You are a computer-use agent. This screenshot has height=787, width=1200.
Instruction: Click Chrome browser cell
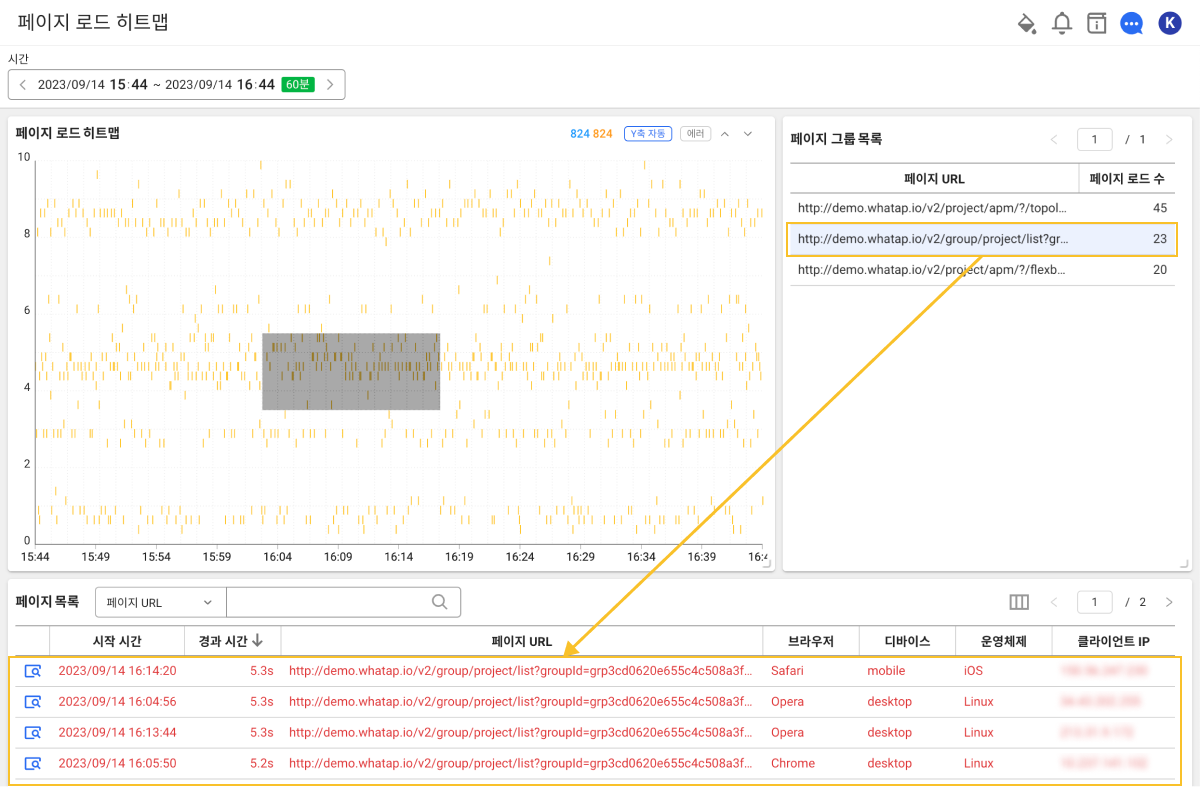pyautogui.click(x=793, y=763)
